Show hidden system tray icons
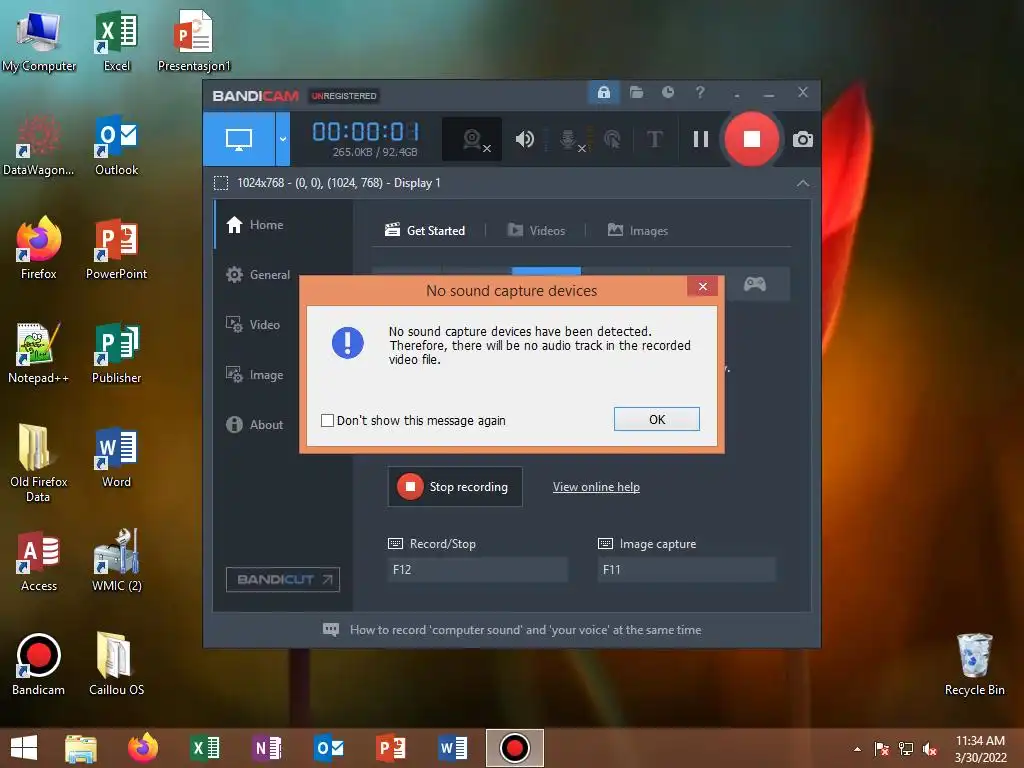Viewport: 1024px width, 768px height. pos(857,749)
